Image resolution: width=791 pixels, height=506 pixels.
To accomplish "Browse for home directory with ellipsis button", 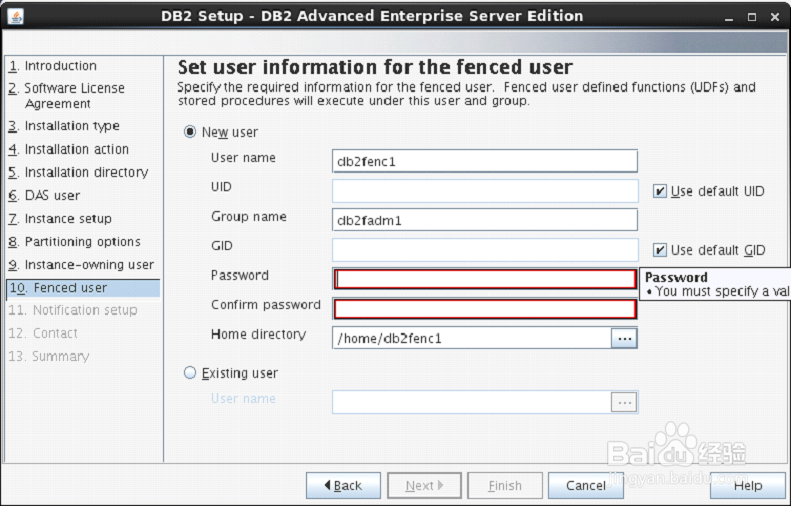I will [x=624, y=339].
